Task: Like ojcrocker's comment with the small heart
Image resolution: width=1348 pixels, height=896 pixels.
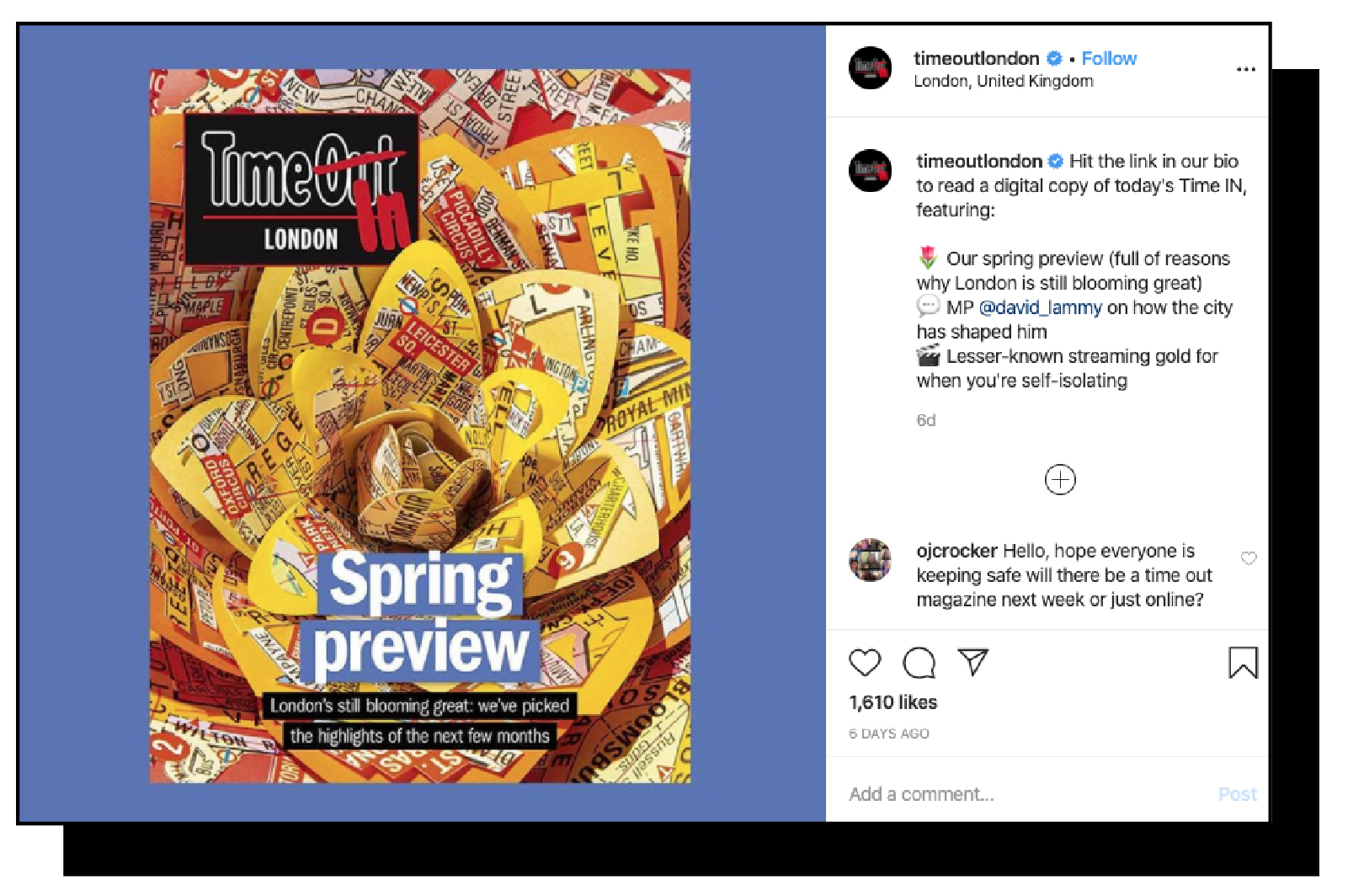Action: [1249, 557]
